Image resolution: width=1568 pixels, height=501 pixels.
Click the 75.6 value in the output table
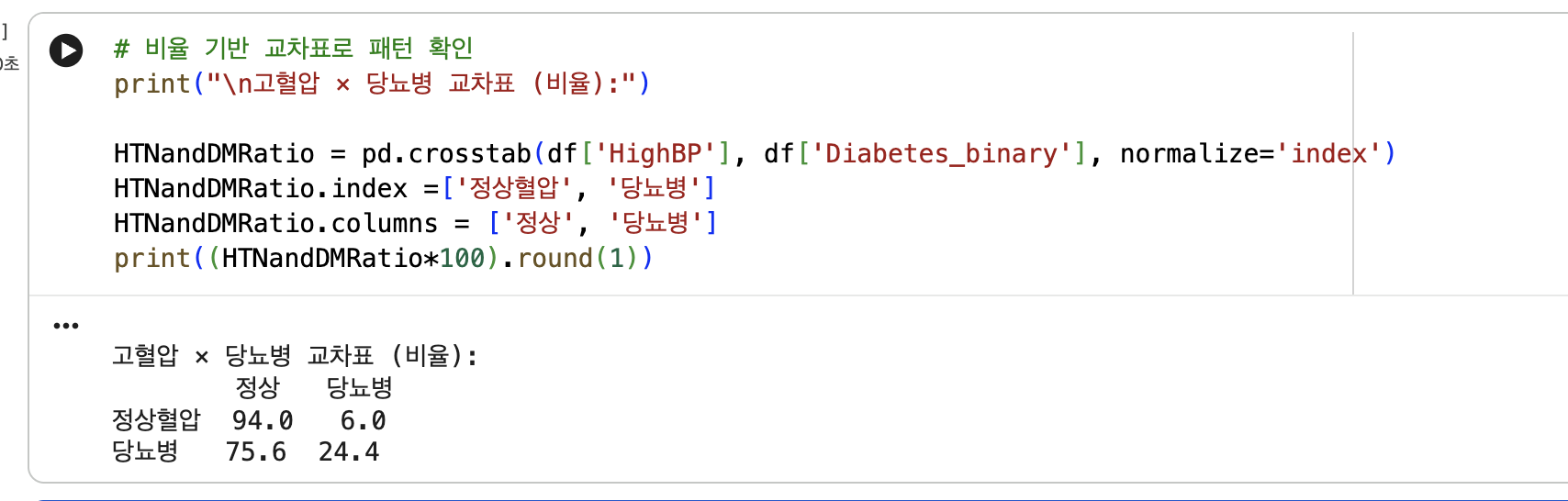coord(256,451)
